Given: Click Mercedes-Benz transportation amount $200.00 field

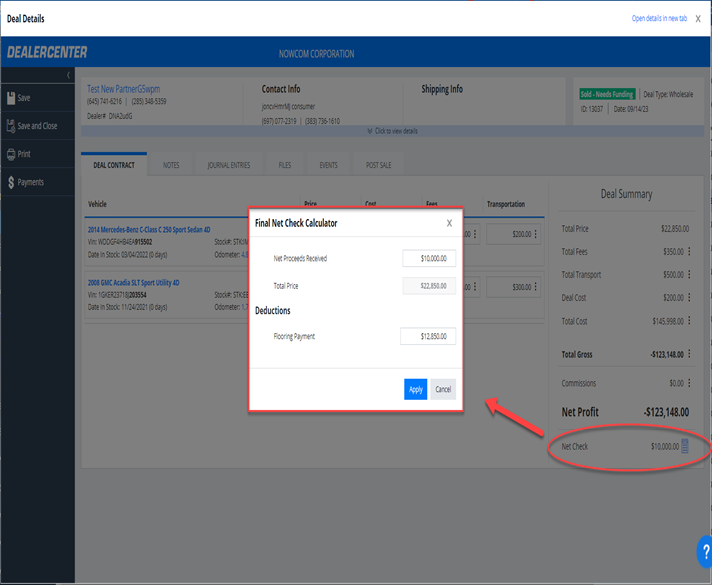Looking at the screenshot, I should [514, 234].
